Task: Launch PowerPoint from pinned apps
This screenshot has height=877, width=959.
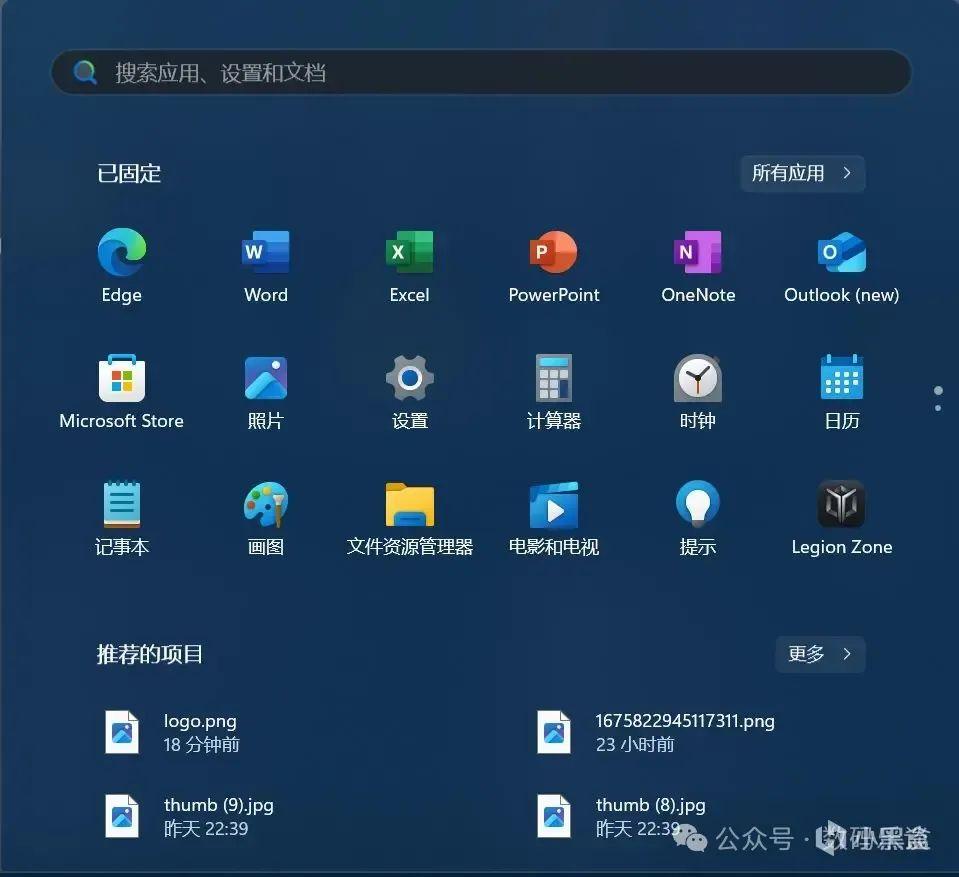Action: tap(554, 252)
